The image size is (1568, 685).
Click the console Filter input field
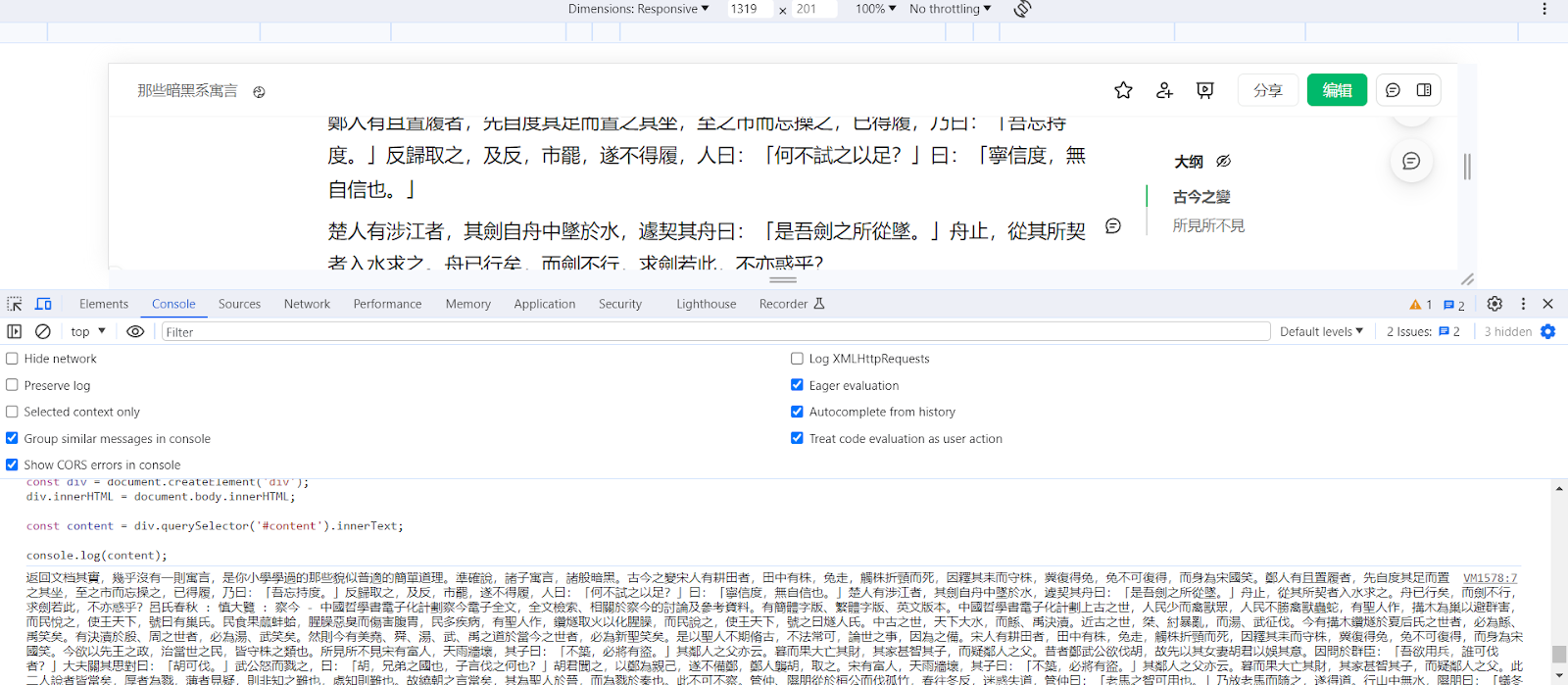pos(715,331)
